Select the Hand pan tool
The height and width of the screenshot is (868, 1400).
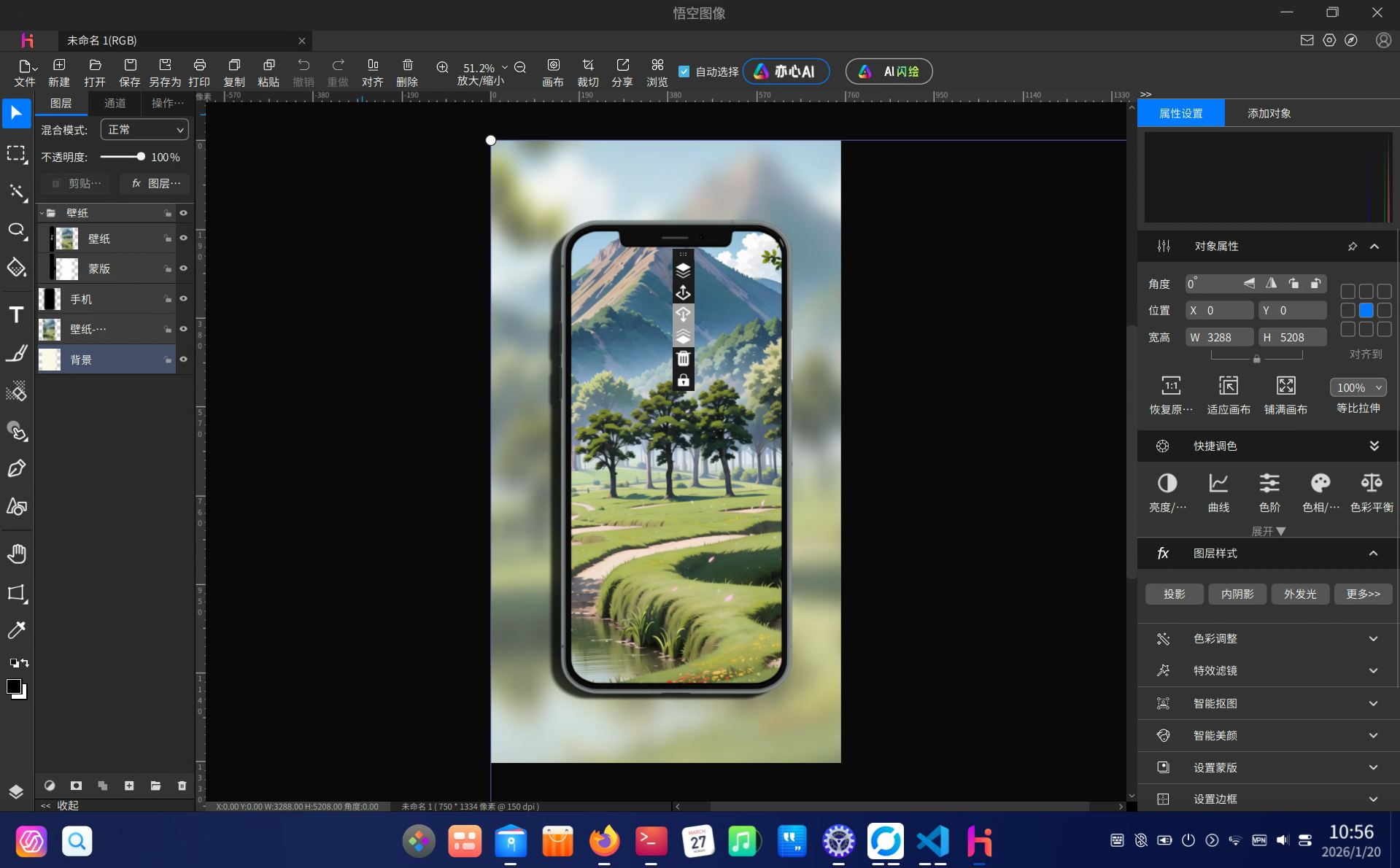(x=16, y=554)
